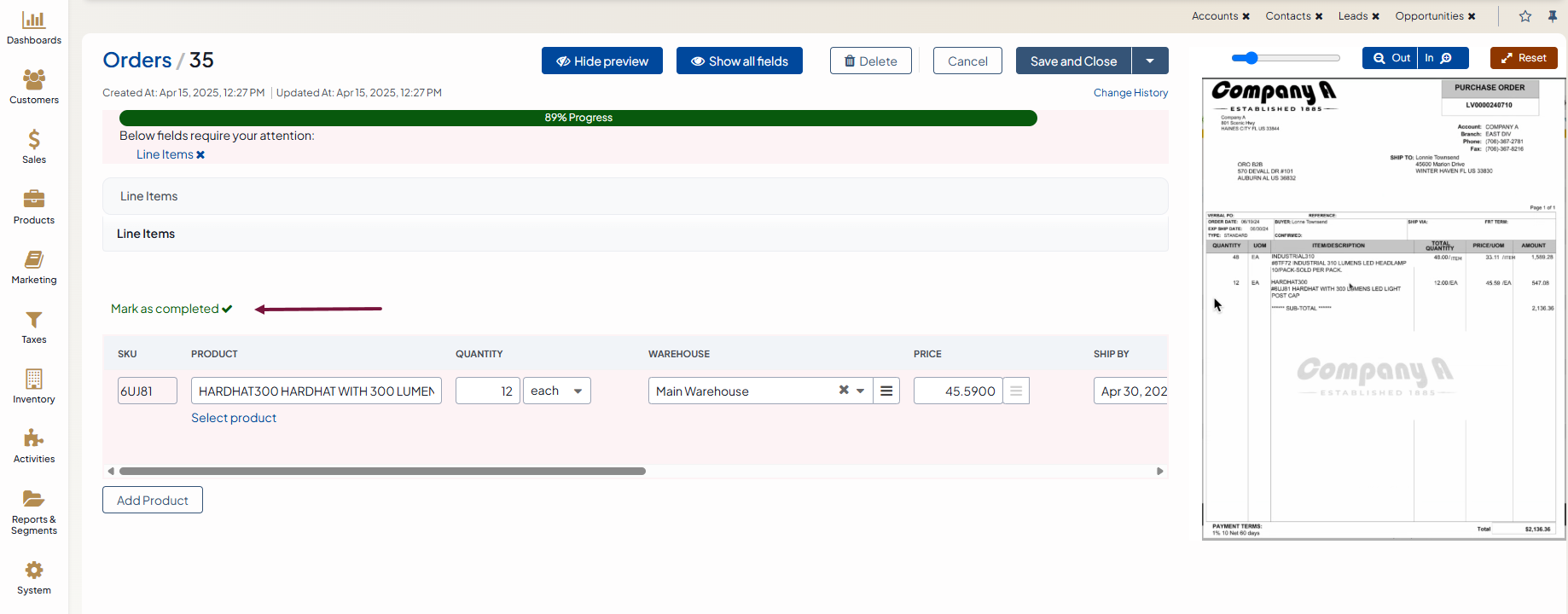Click the Add Product button
1568x614 pixels.
coord(153,501)
